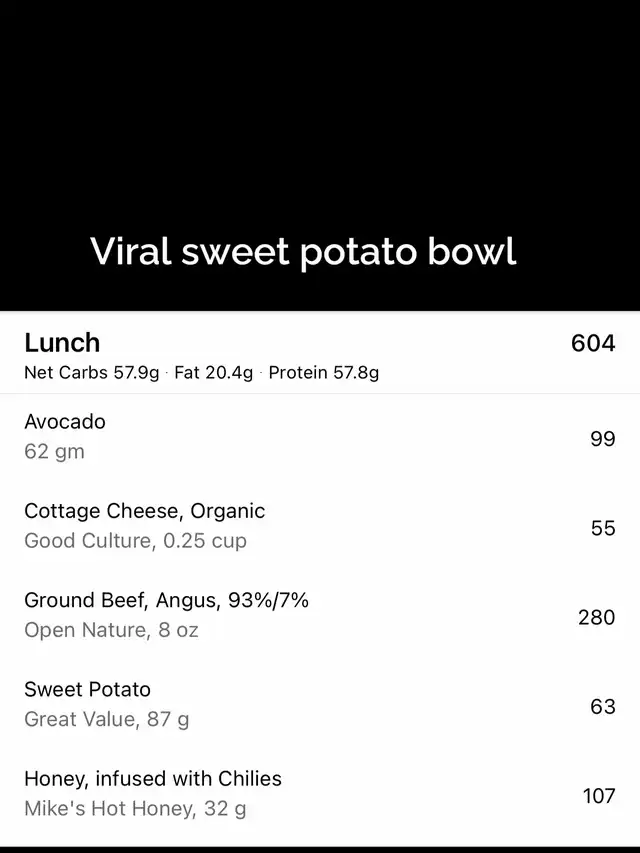Tap the 55 calorie value for Cottage Cheese
The height and width of the screenshot is (853, 640).
tap(602, 527)
